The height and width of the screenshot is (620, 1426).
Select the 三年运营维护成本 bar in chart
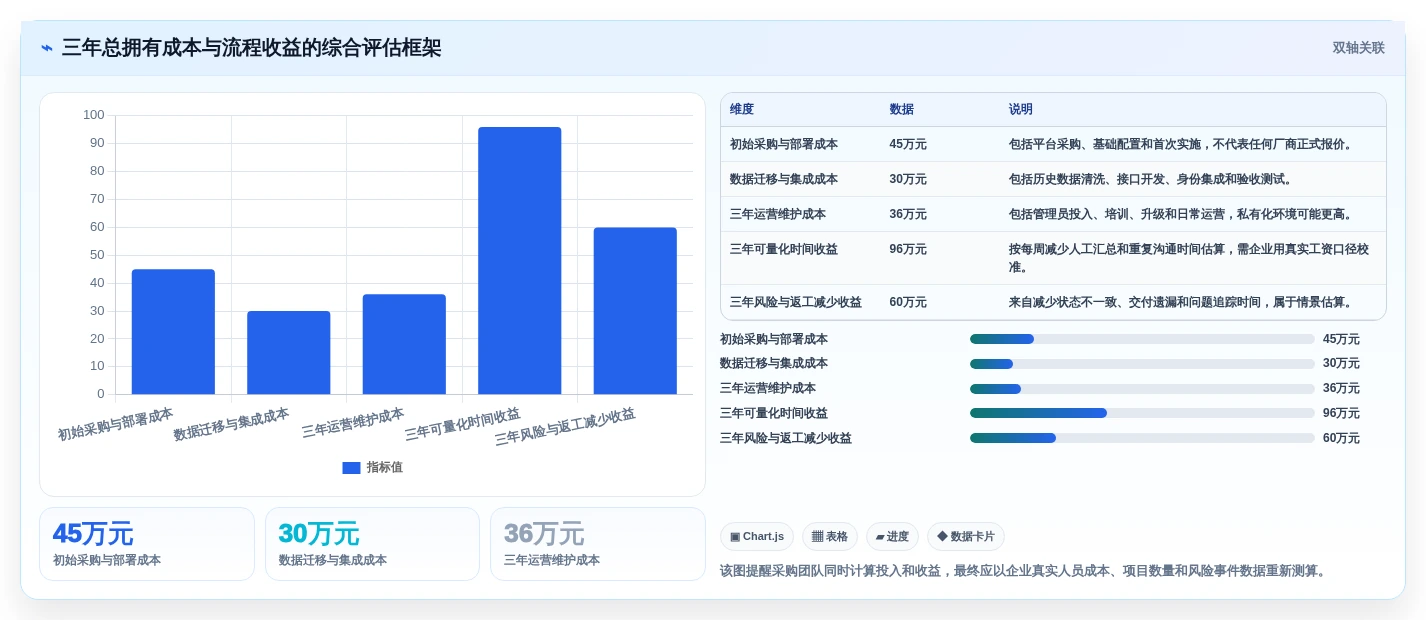[404, 344]
